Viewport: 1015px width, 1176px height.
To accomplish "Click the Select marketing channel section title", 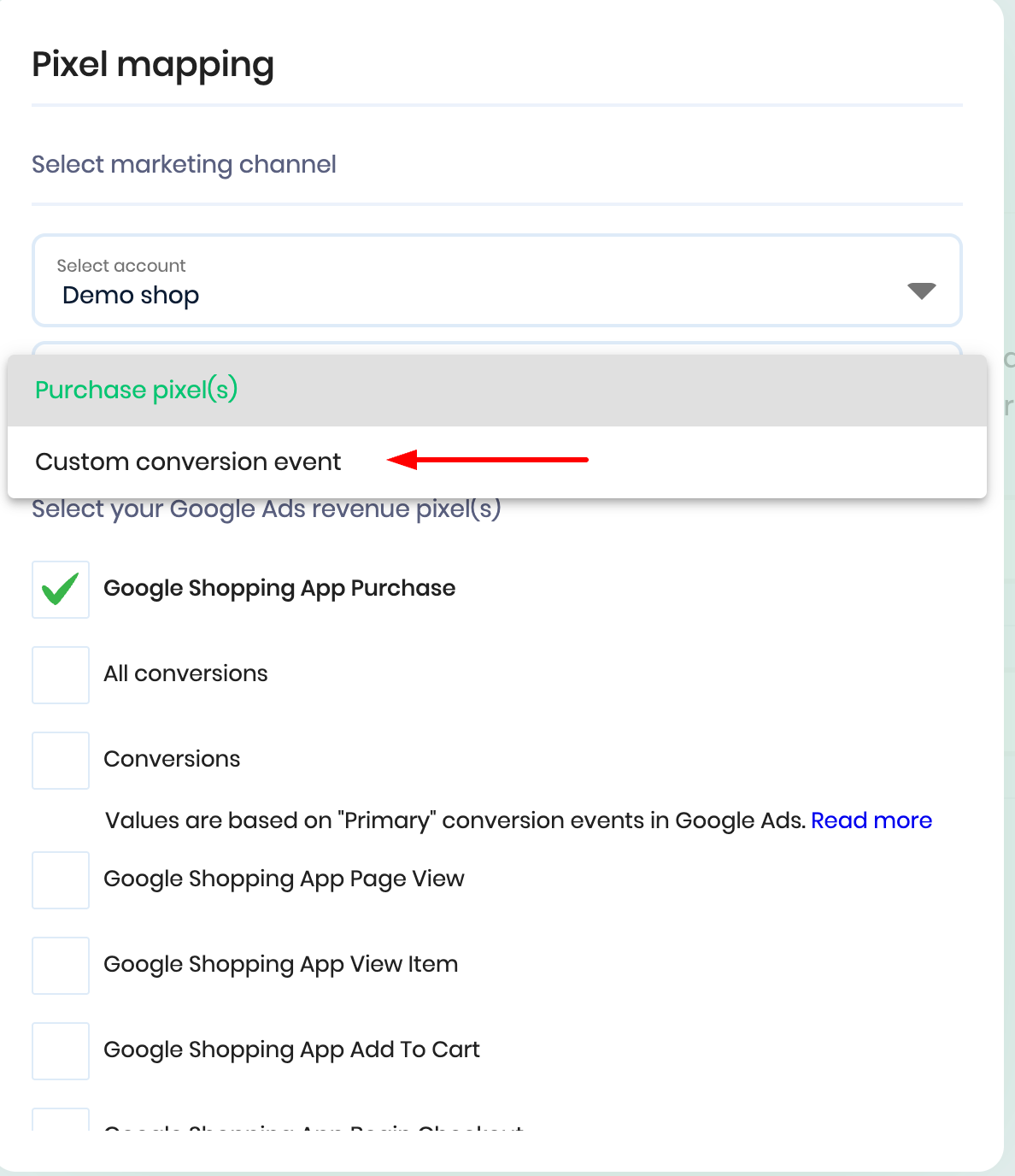I will point(184,164).
